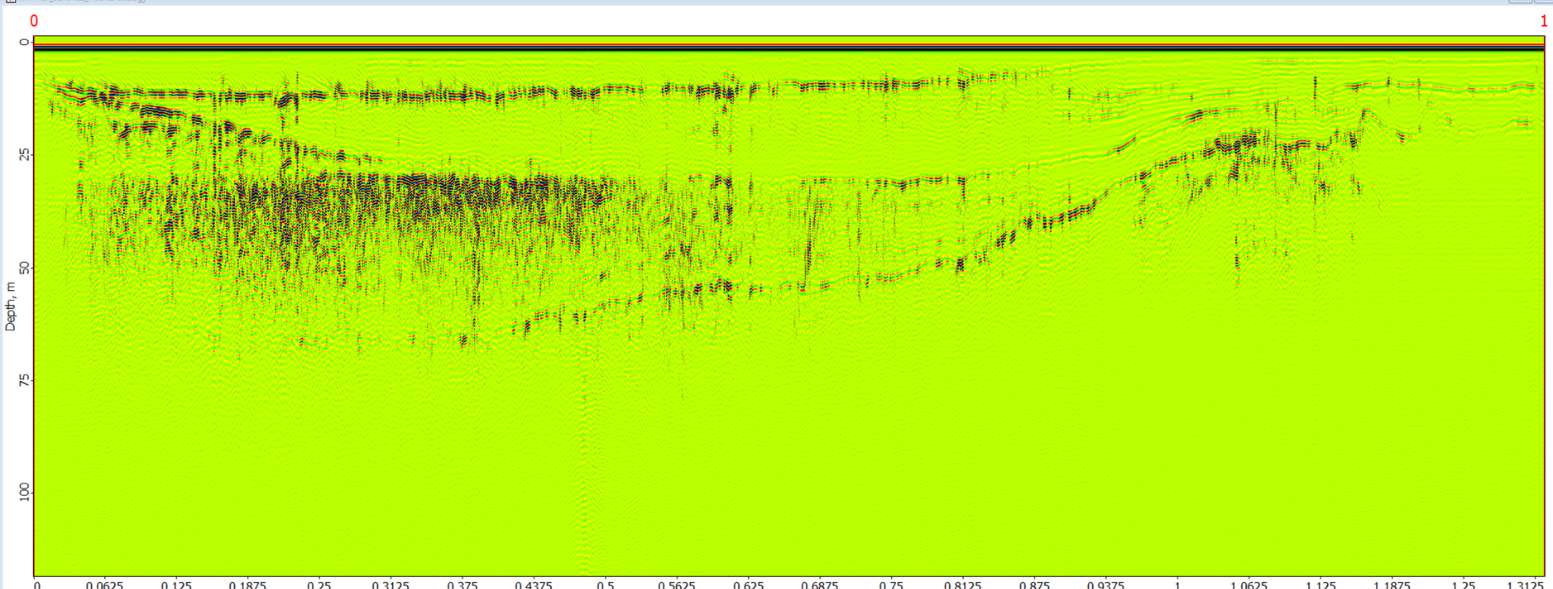Click the horizontal axis tick 0.0625
Screen dimensions: 1553x589
click(104, 584)
